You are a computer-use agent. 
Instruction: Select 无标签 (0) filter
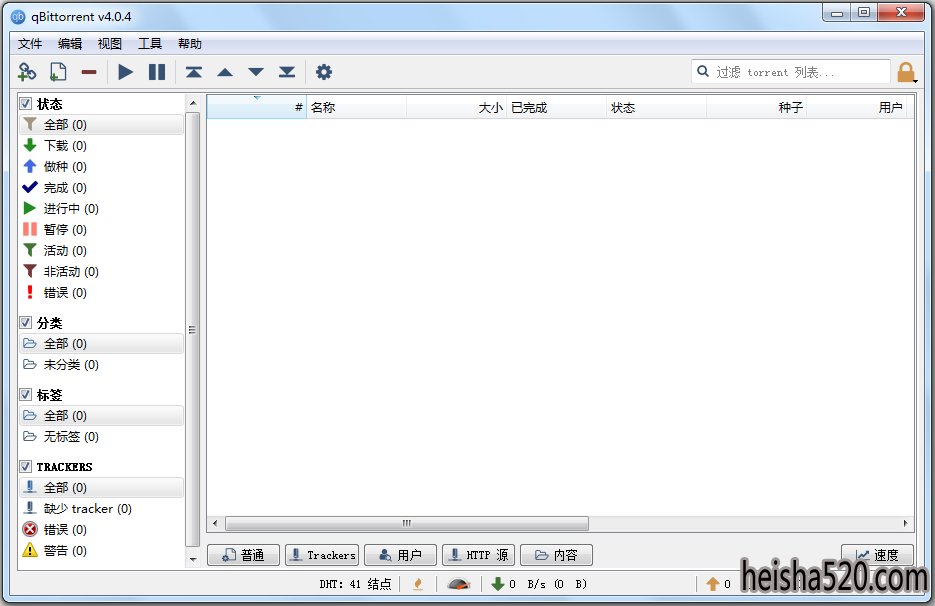pos(101,437)
